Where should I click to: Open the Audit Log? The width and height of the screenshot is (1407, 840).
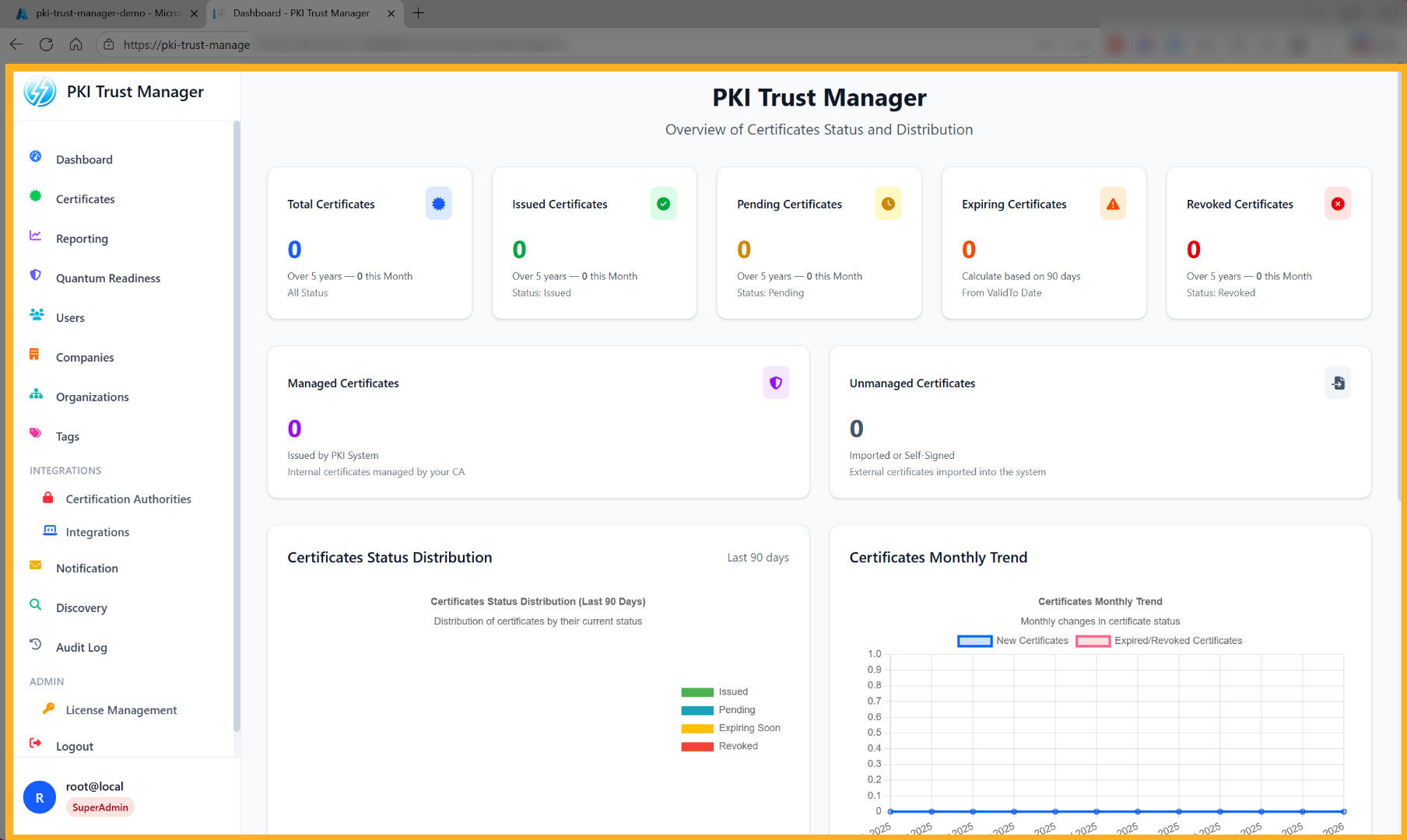80,647
